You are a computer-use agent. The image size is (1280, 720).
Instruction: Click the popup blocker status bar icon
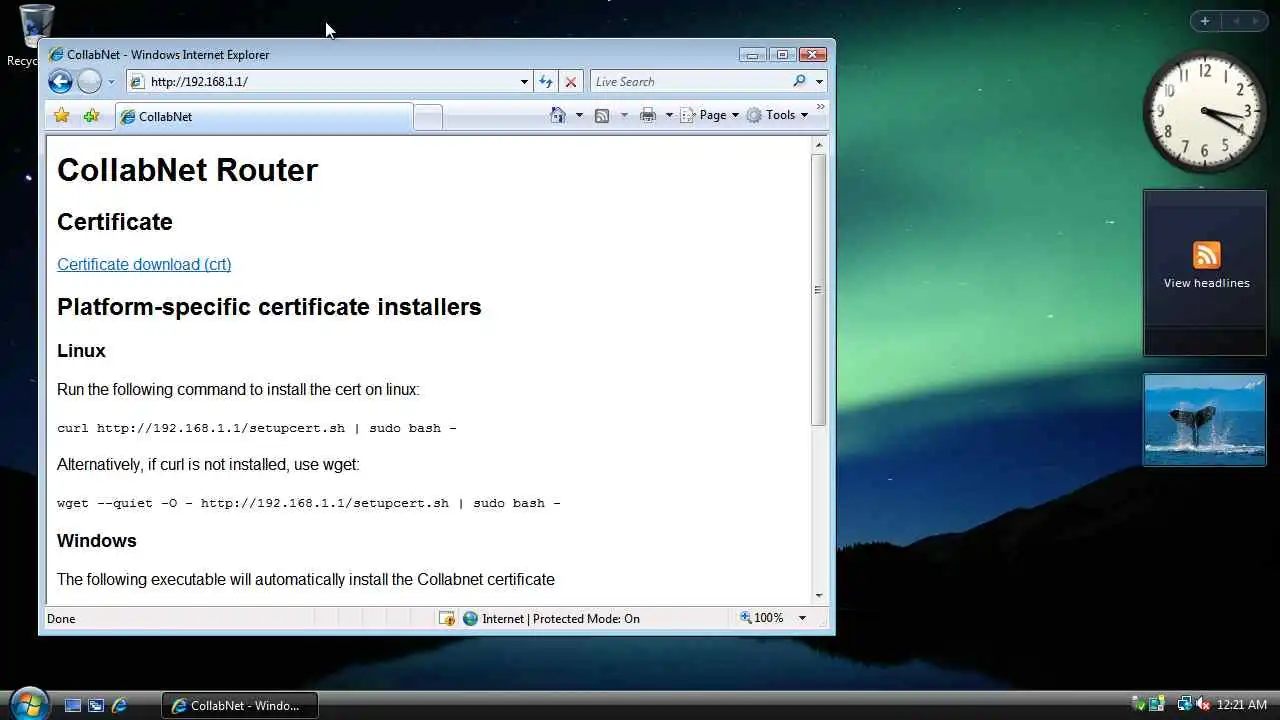[447, 618]
